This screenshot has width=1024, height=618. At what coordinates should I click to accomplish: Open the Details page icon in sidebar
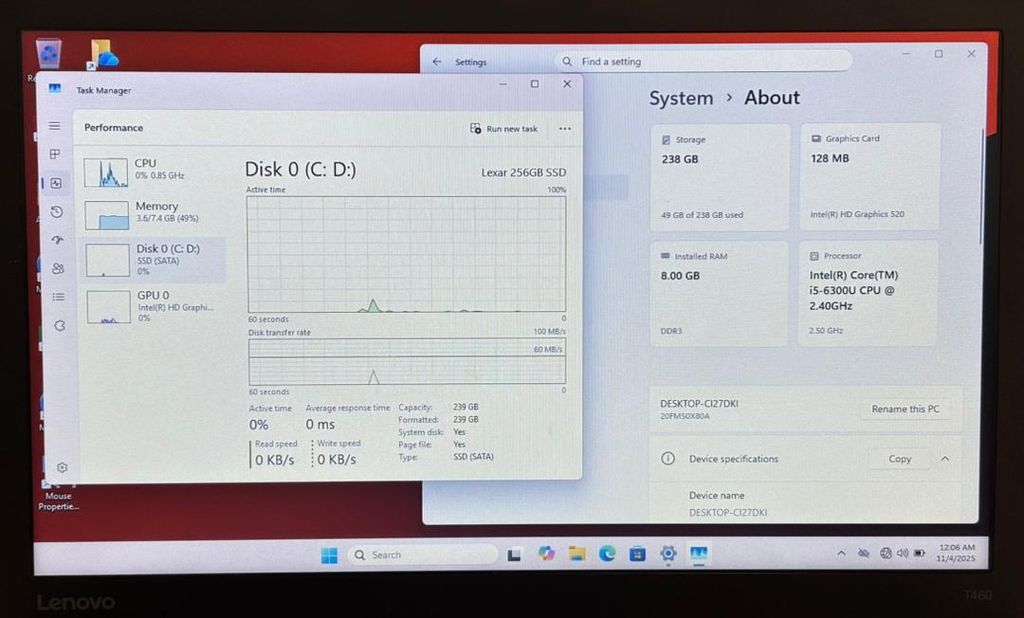coord(58,297)
